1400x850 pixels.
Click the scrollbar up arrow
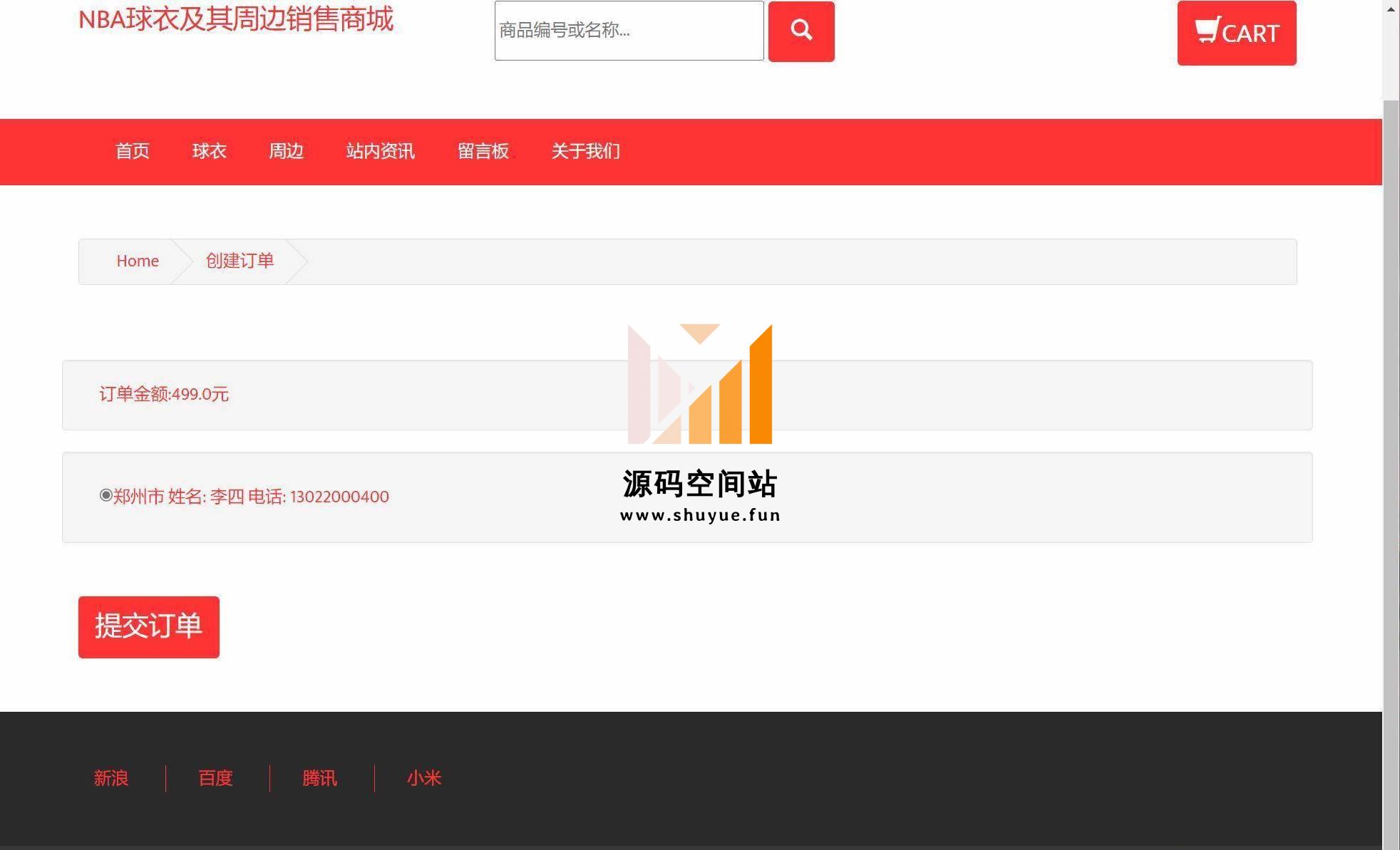coord(1391,9)
